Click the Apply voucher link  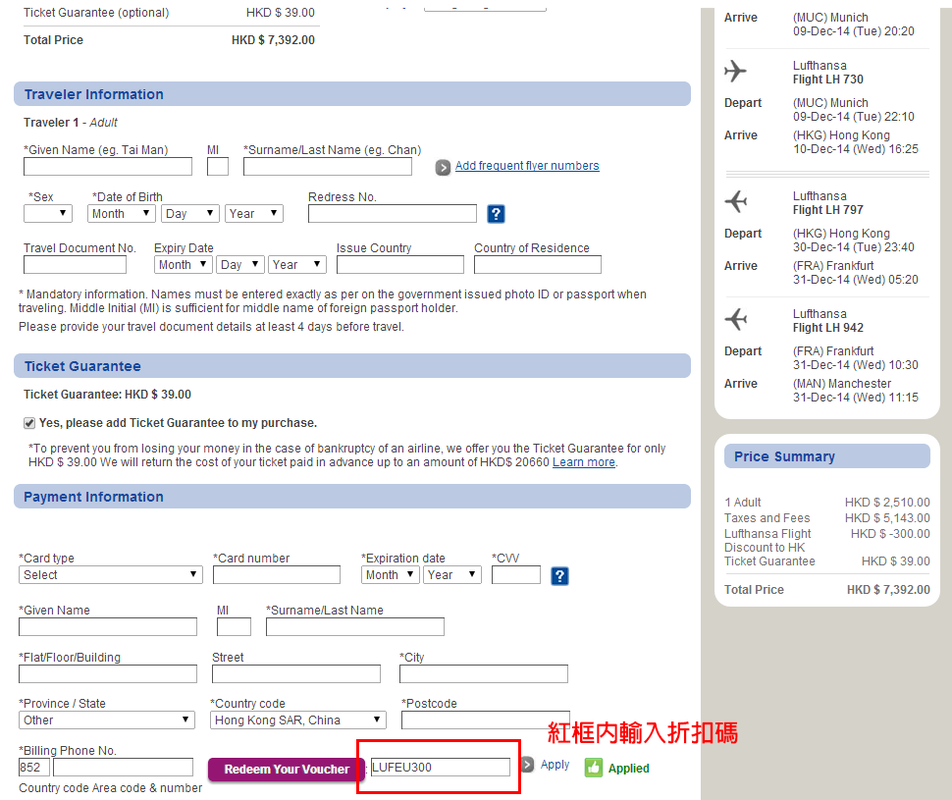(x=555, y=765)
